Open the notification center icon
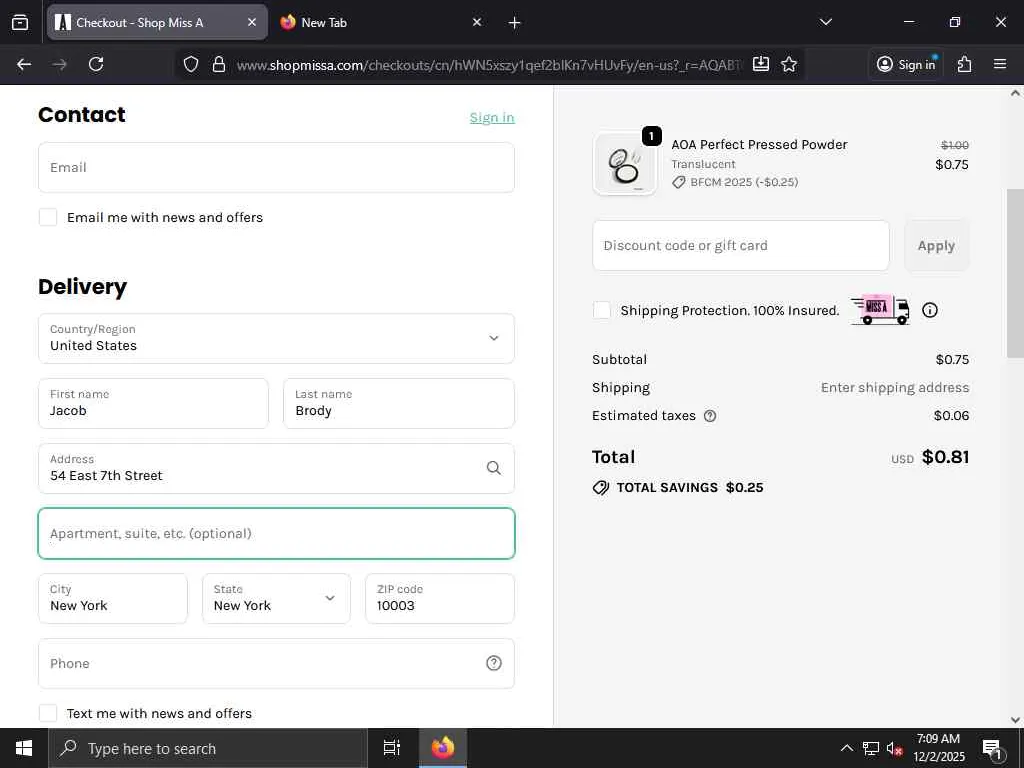 [992, 749]
